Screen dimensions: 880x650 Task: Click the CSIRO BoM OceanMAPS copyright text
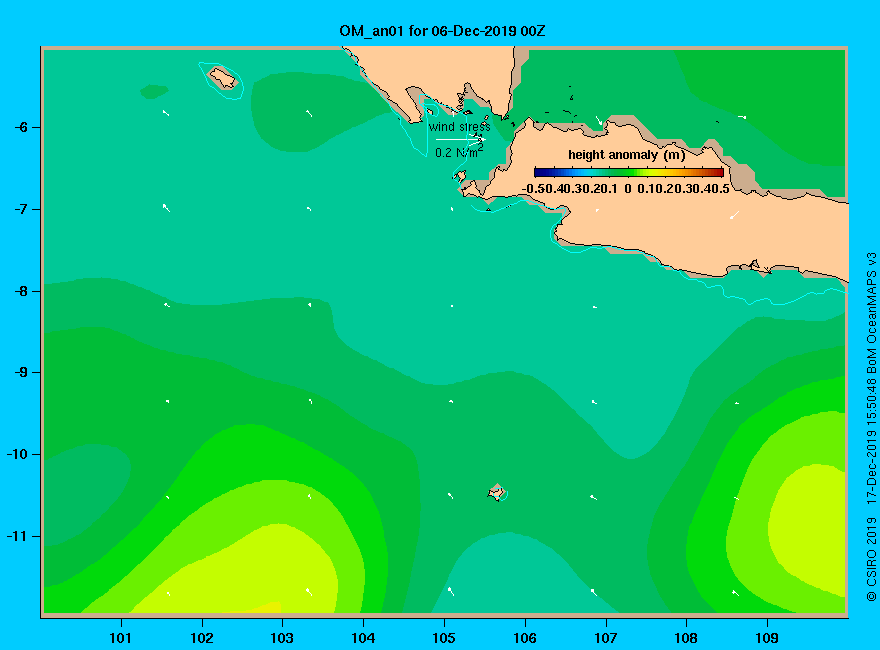tap(871, 427)
